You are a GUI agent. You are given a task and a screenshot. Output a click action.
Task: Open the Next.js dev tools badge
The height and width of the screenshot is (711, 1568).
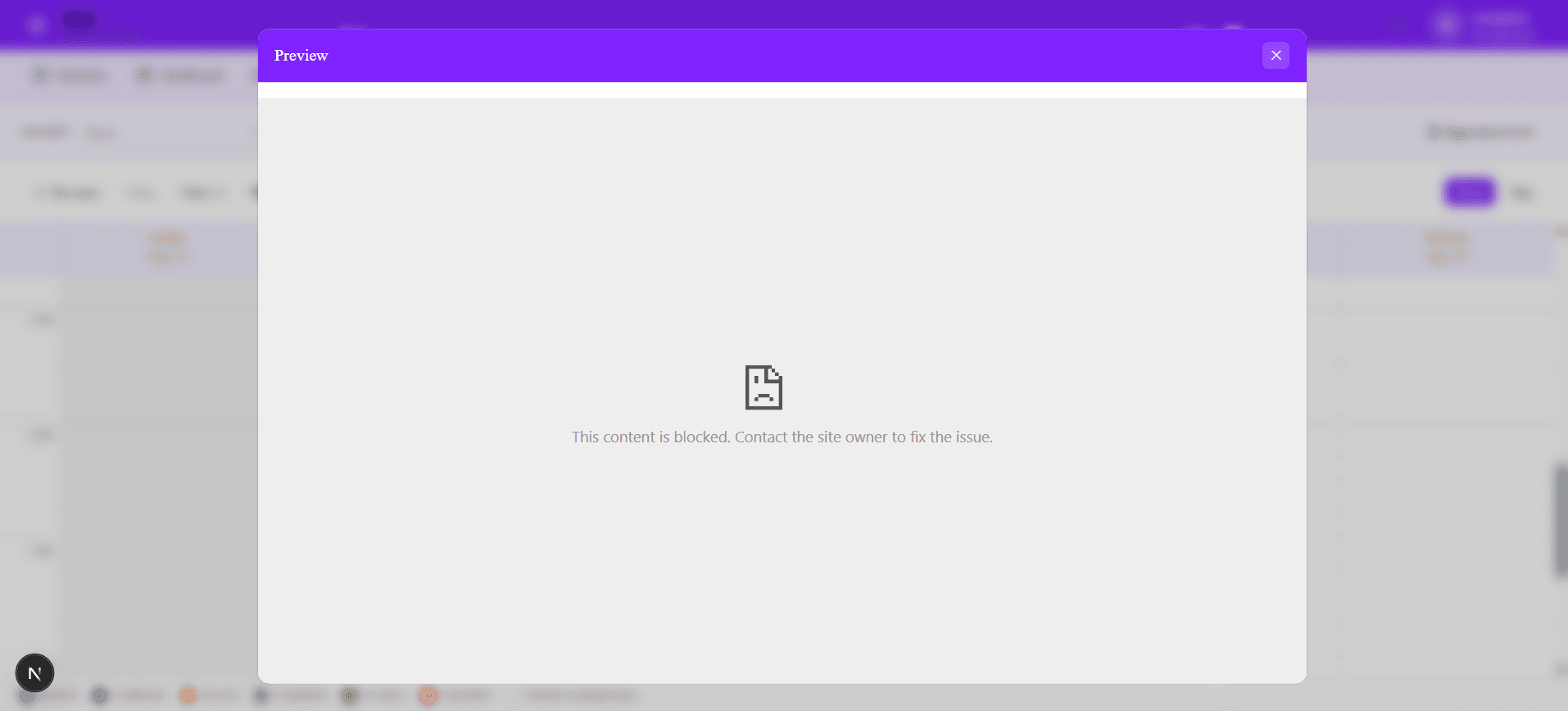34,673
